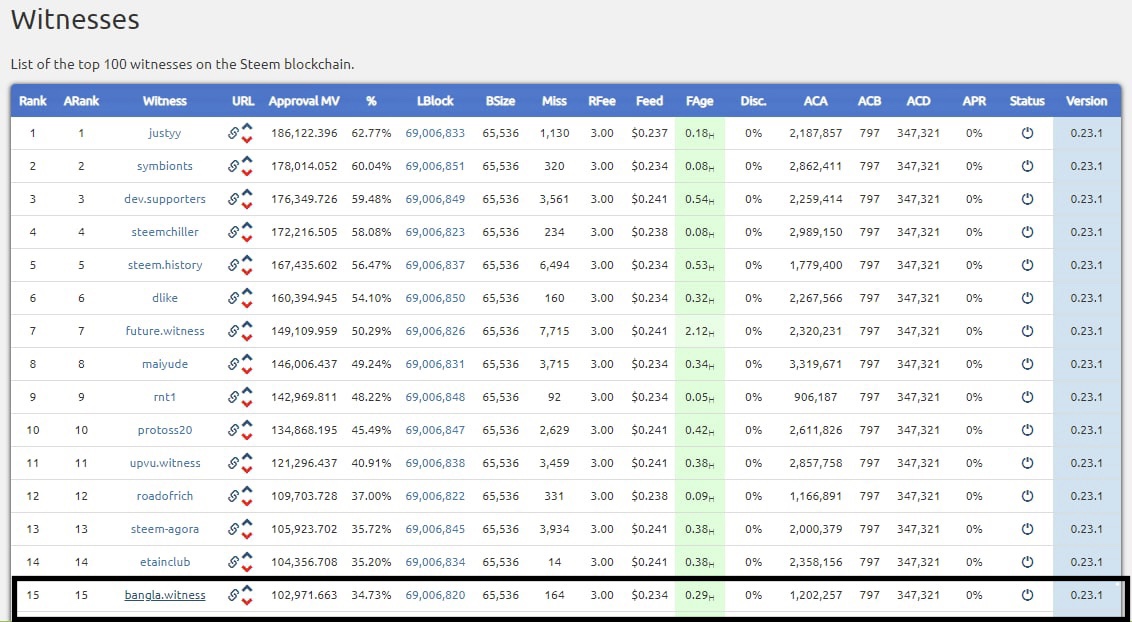
Task: Open the justyy witness profile link
Action: pos(165,133)
